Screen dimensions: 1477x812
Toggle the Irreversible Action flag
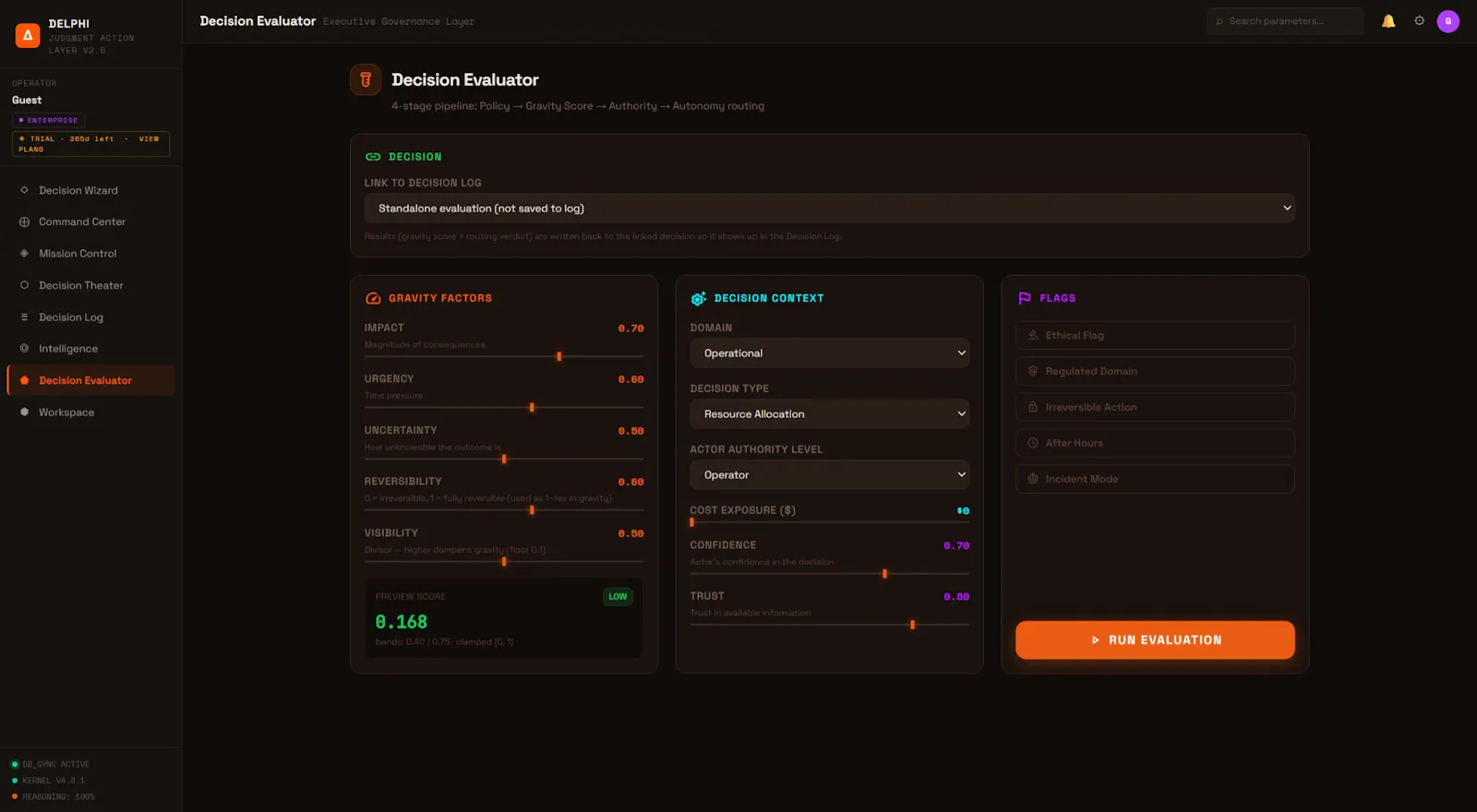coord(1155,407)
